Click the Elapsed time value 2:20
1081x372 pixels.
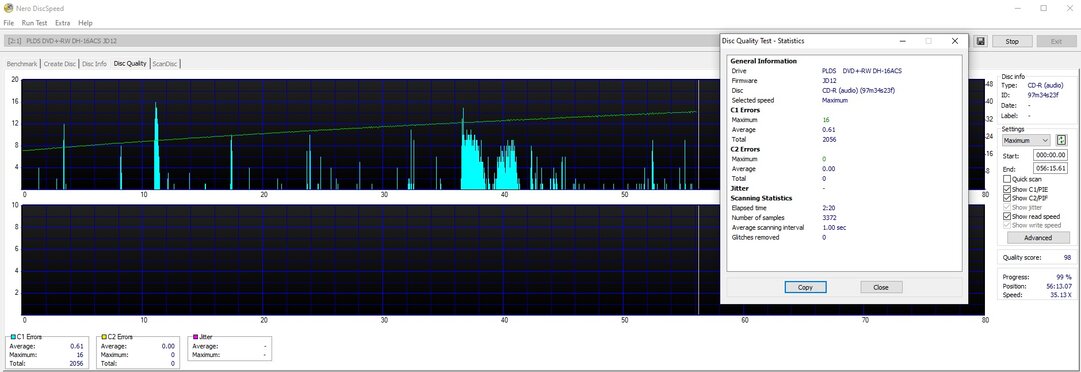click(828, 207)
